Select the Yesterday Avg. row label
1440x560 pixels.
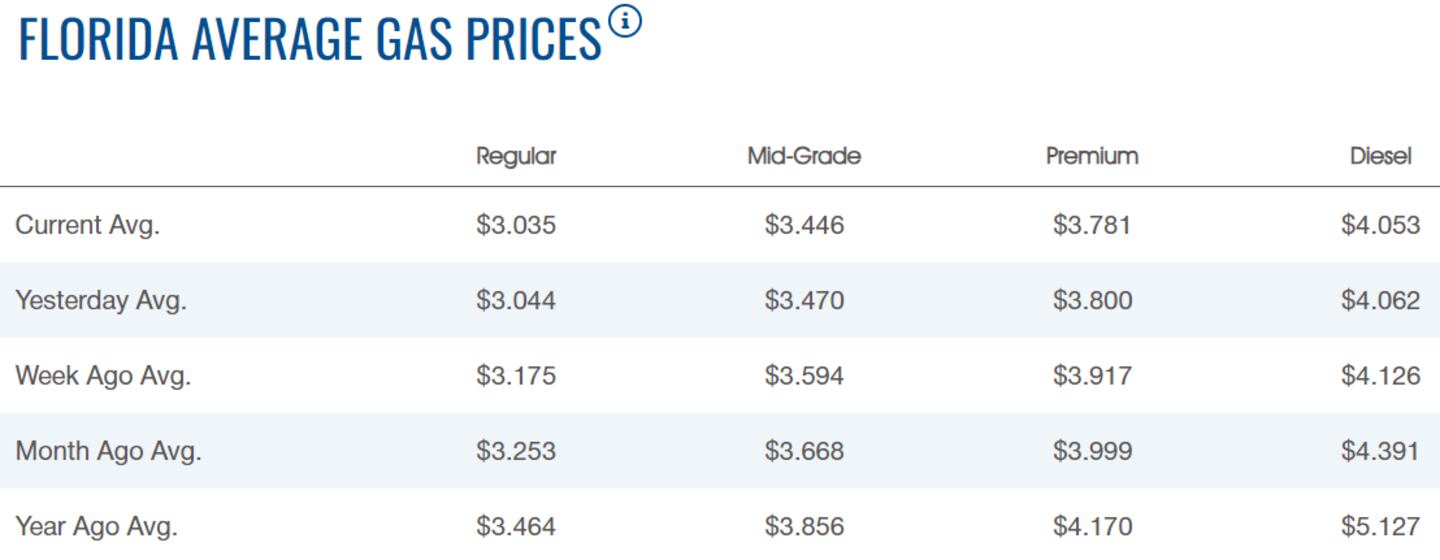pos(101,300)
